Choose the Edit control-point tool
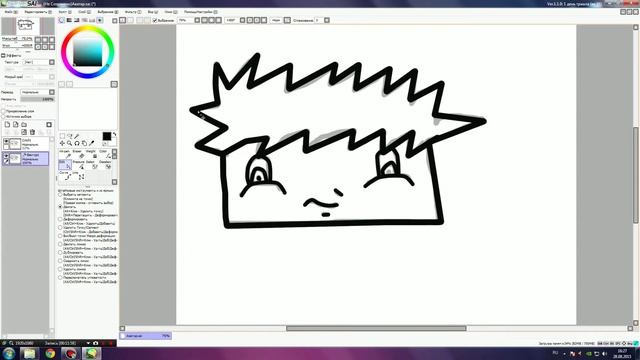The width and height of the screenshot is (640, 360). tap(65, 164)
